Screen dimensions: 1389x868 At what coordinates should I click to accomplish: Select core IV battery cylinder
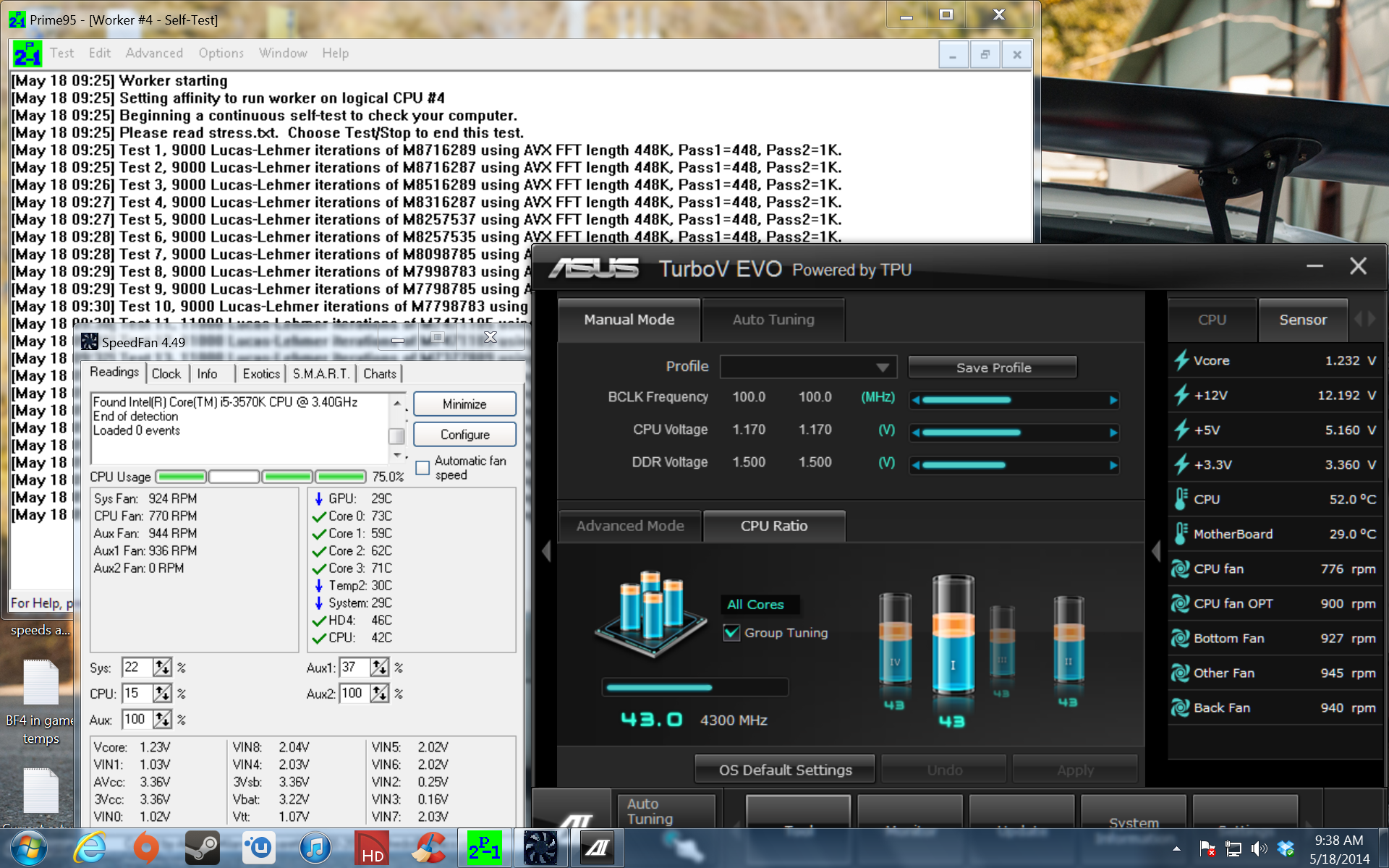pos(895,639)
